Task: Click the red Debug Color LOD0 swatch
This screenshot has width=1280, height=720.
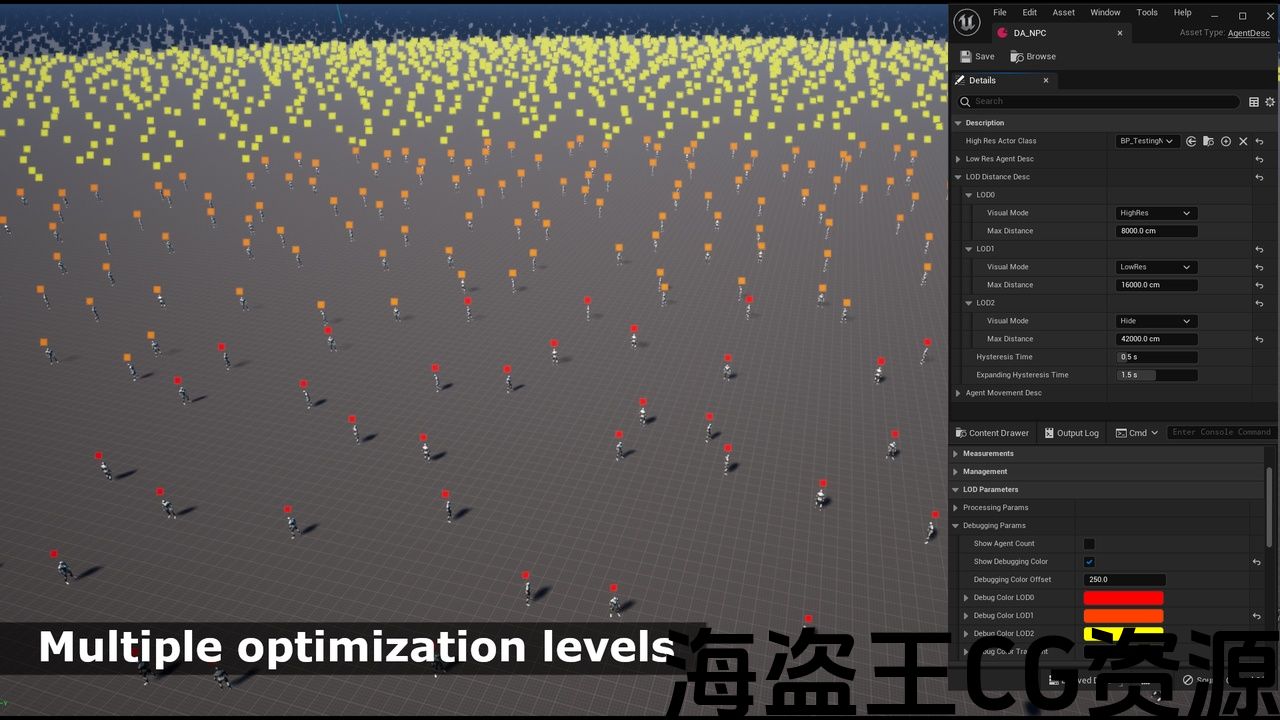Action: pos(1123,598)
